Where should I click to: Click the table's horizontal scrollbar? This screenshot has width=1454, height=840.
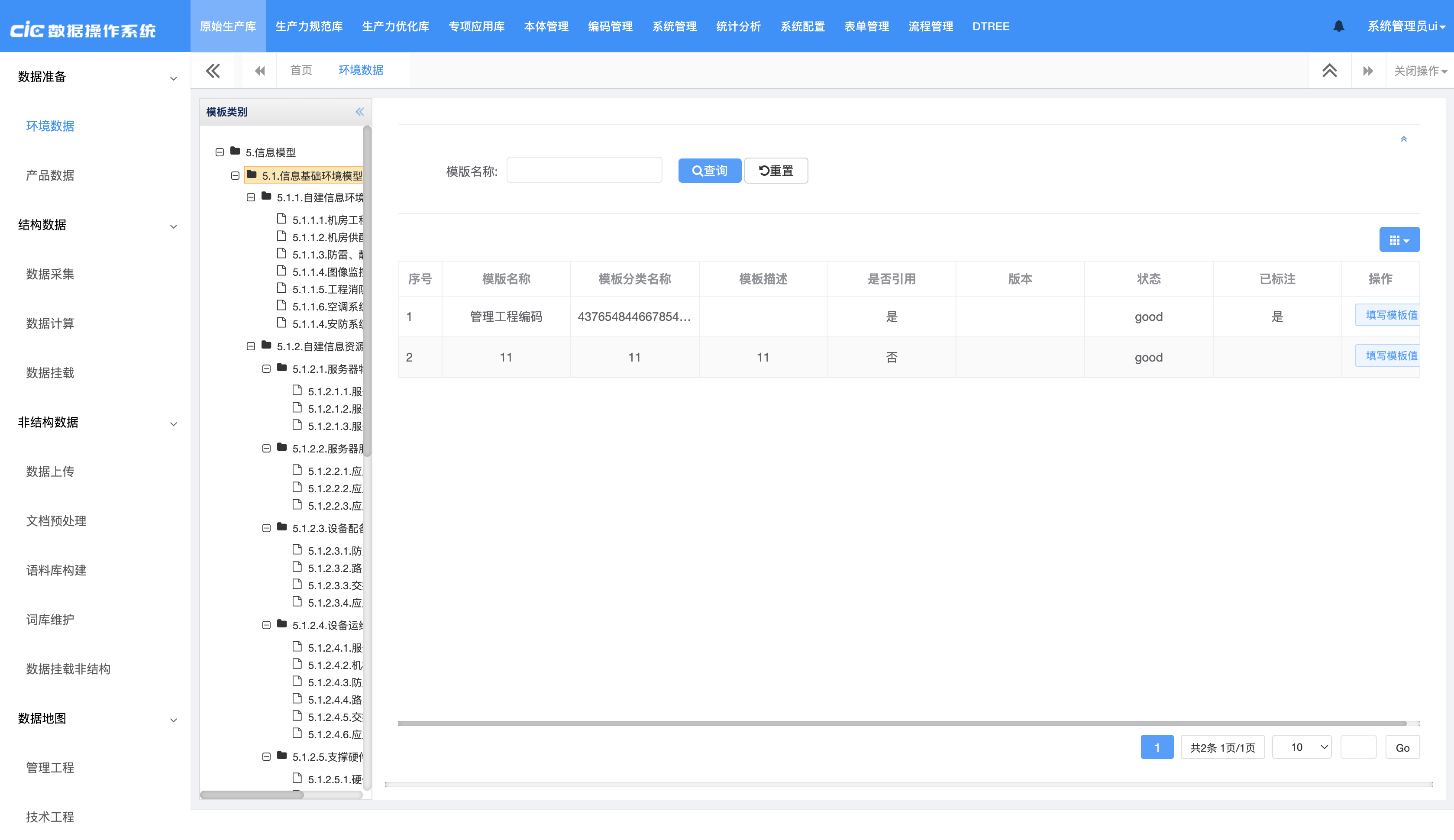(x=901, y=723)
